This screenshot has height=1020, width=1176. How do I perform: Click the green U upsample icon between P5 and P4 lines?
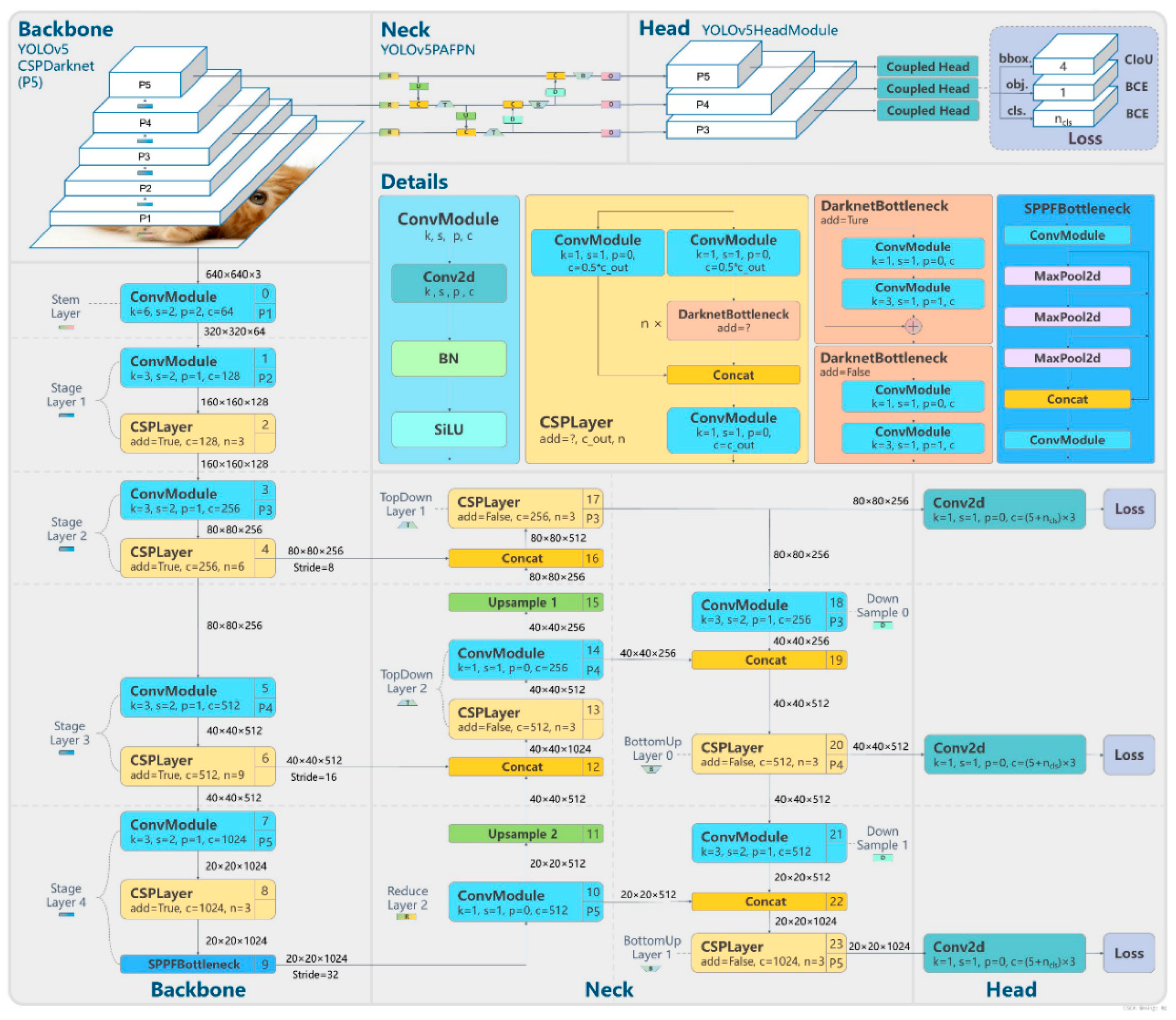coord(418,86)
